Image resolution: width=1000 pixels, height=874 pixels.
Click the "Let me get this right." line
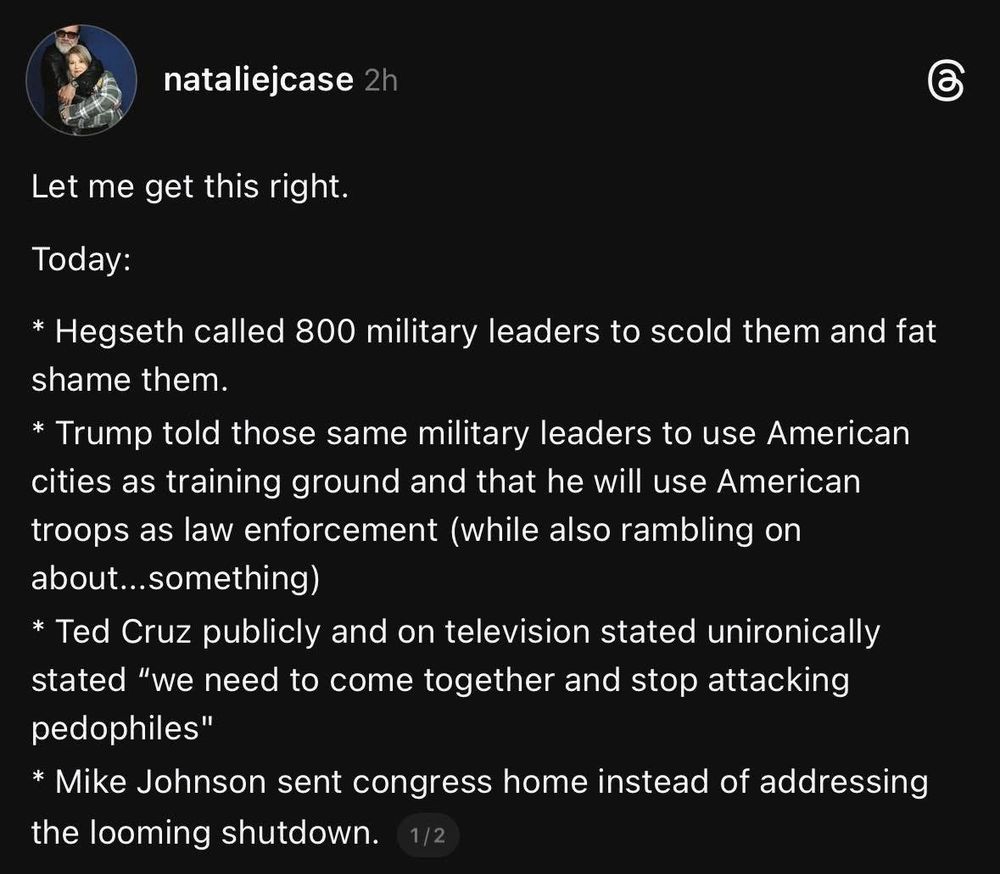point(190,186)
